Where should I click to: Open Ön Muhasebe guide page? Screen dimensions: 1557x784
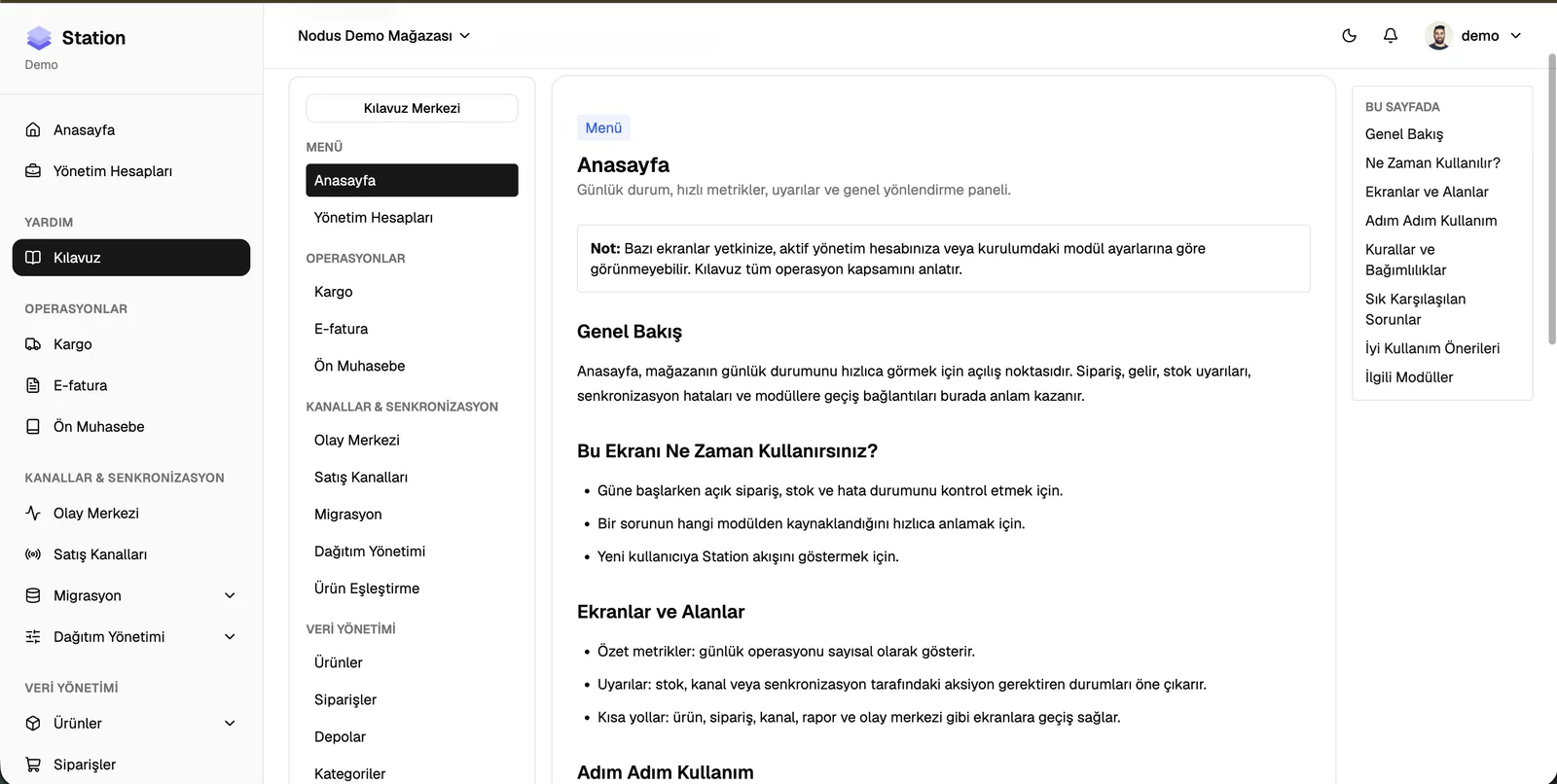[x=412, y=366]
